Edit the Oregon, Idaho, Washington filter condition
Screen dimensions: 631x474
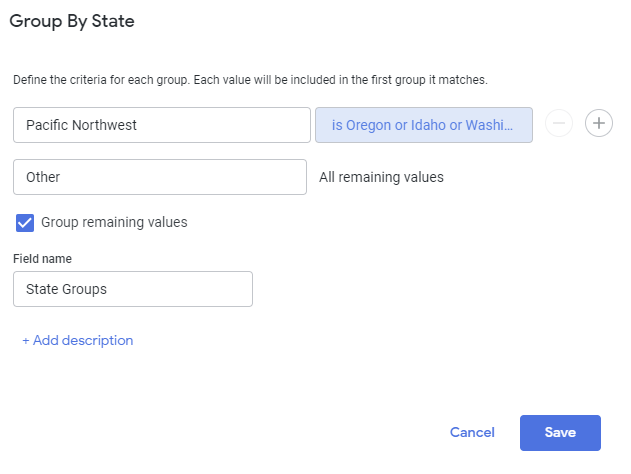[x=423, y=125]
